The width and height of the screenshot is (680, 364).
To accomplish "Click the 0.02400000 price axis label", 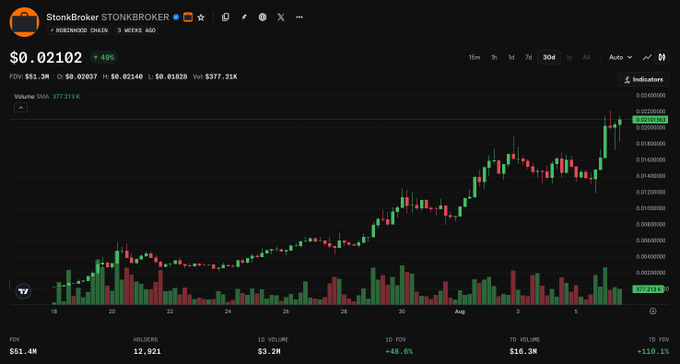I will [651, 95].
